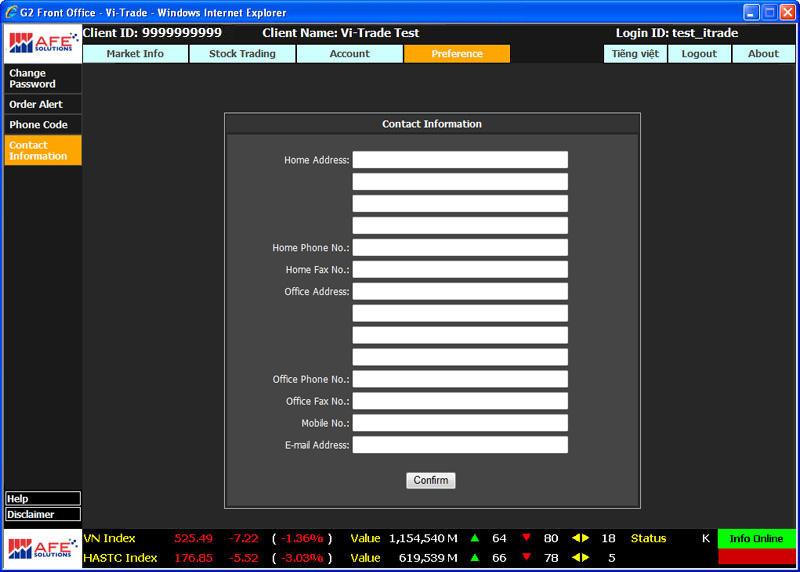
Task: Maximize the Internet Explorer window
Action: pos(769,12)
